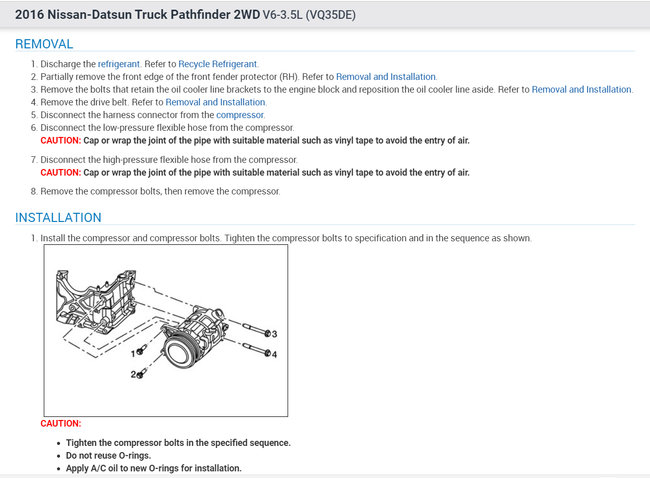Click 'Do not reuse O-rings' bullet

[x=108, y=456]
